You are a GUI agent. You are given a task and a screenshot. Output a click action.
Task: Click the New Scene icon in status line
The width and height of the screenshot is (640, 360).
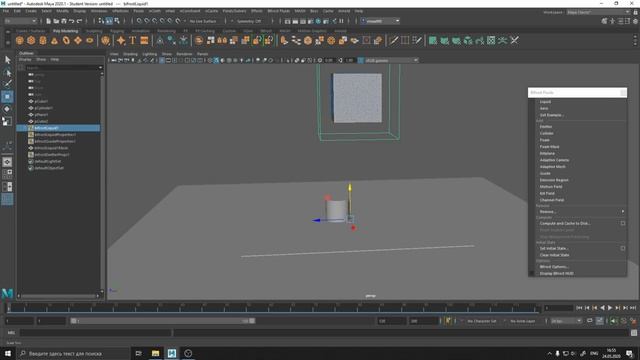[x=48, y=21]
